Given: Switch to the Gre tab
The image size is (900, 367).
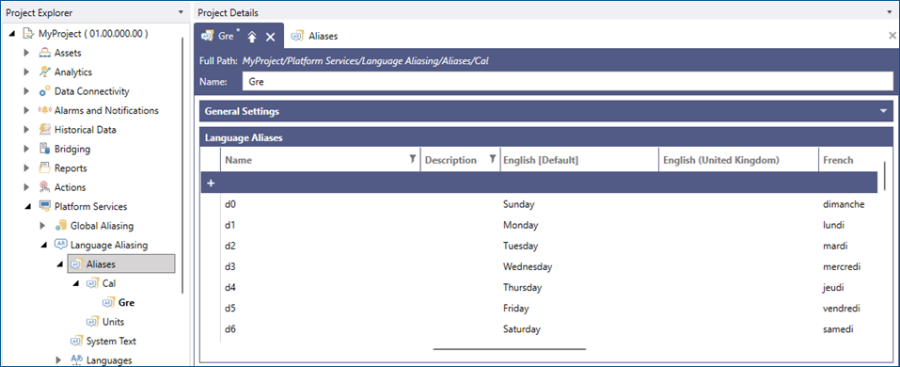Looking at the screenshot, I should (226, 36).
